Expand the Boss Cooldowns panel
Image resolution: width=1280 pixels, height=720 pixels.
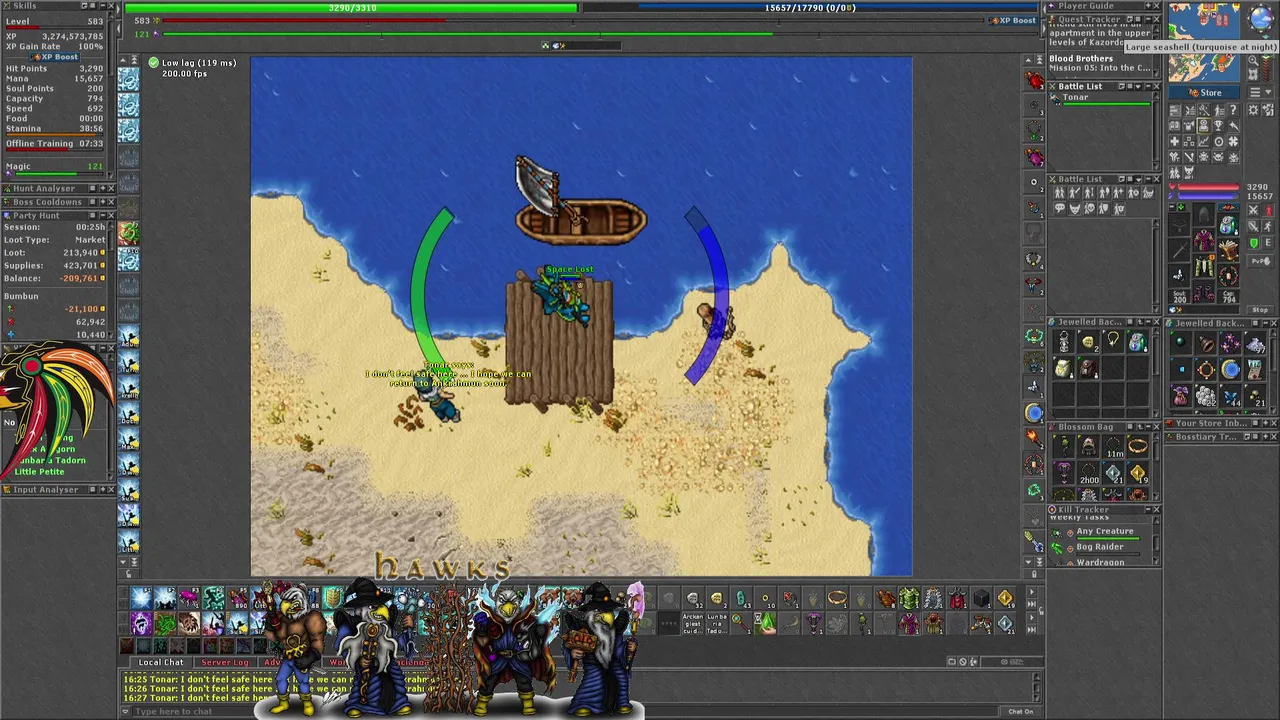click(103, 202)
